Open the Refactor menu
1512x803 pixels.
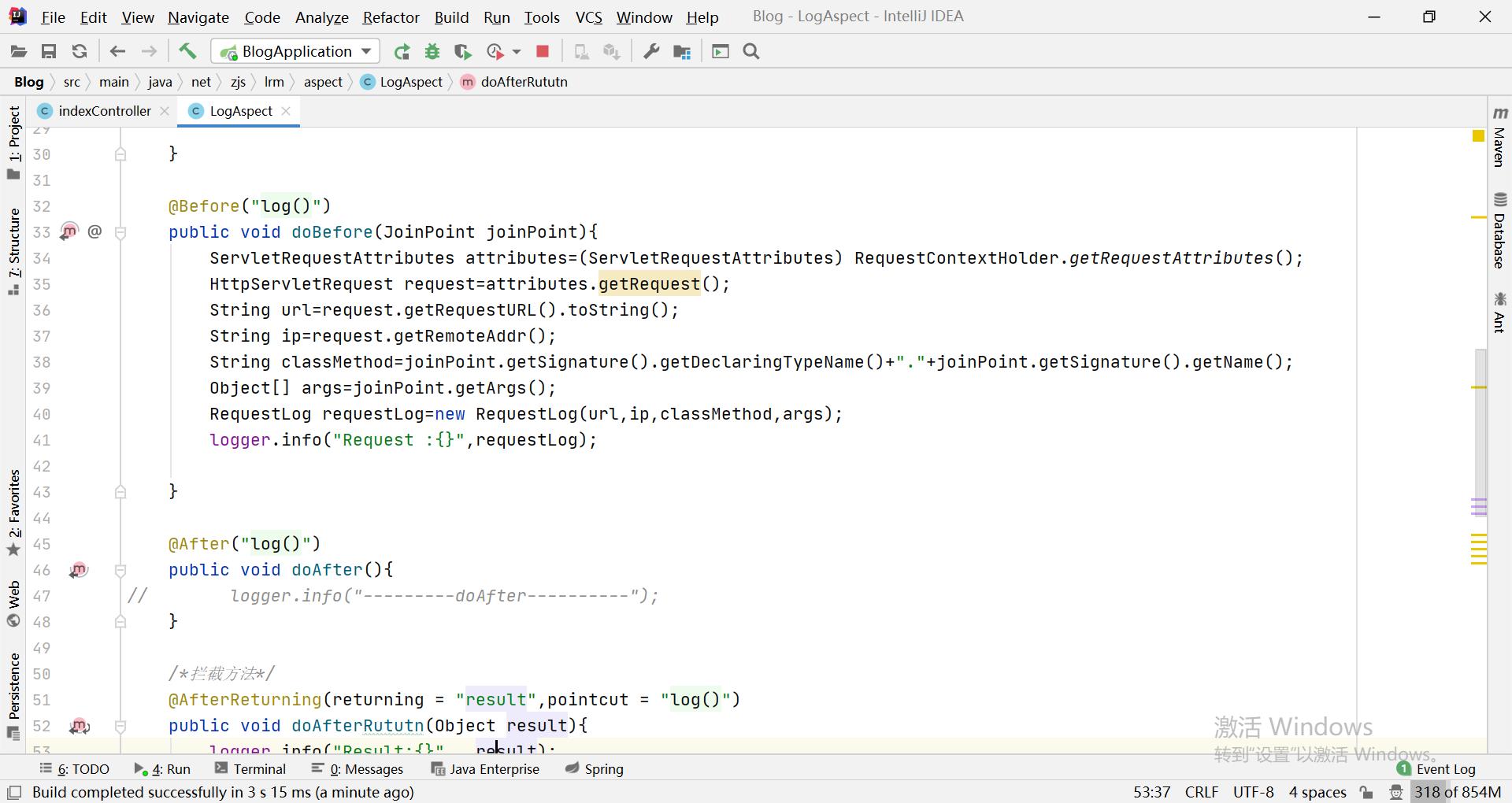tap(391, 17)
